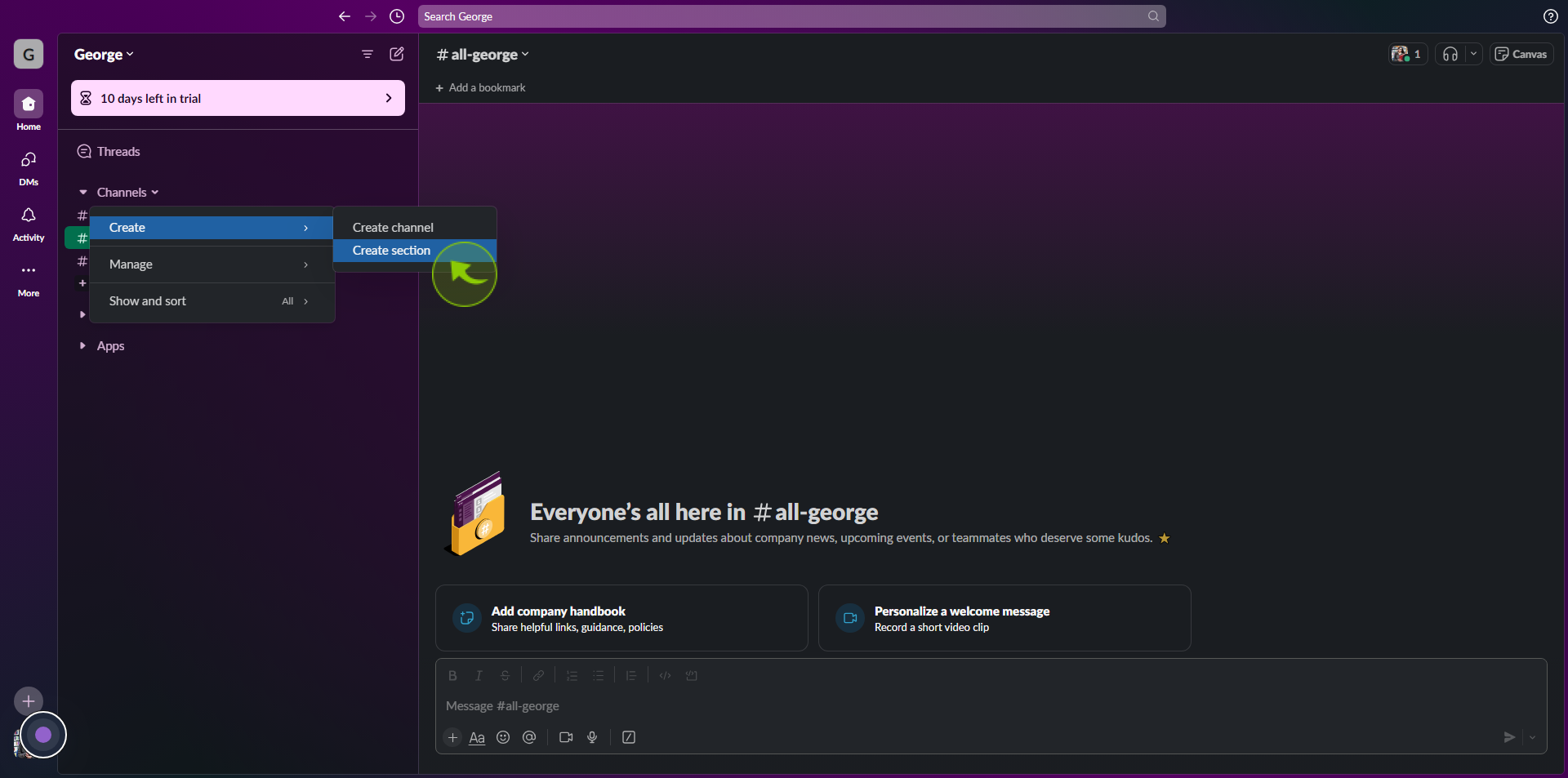Toggle strikethrough formatting

[505, 676]
